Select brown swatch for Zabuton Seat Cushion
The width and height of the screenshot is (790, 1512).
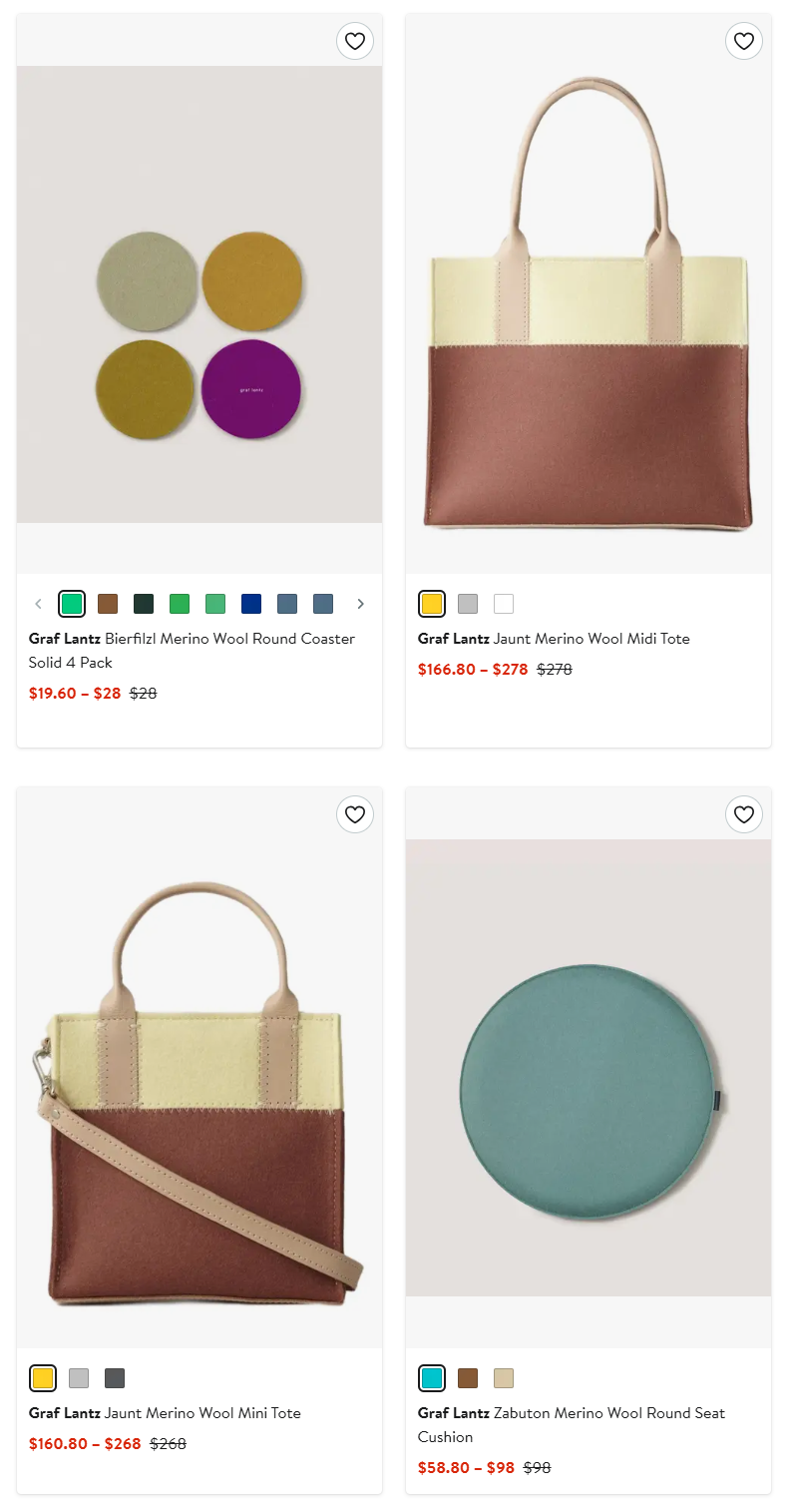point(468,1378)
